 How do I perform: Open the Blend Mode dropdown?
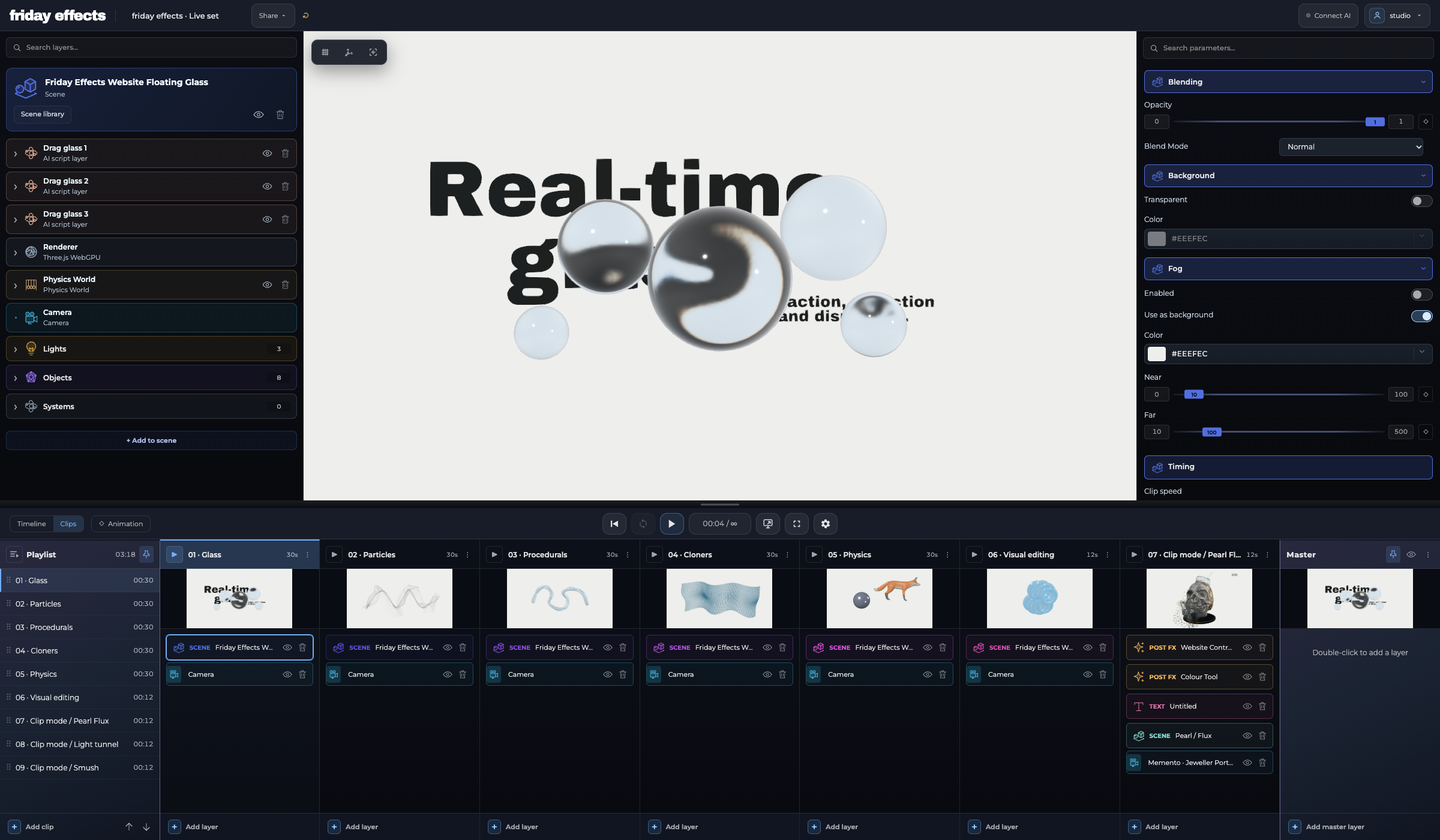coord(1351,147)
